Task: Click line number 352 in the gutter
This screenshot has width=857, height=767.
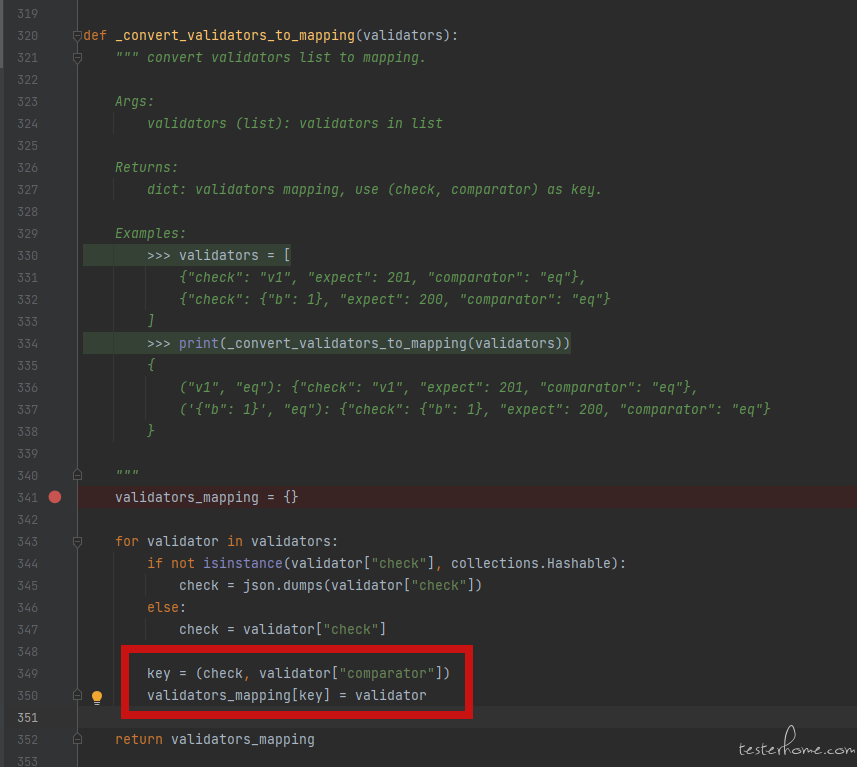Action: 27,740
